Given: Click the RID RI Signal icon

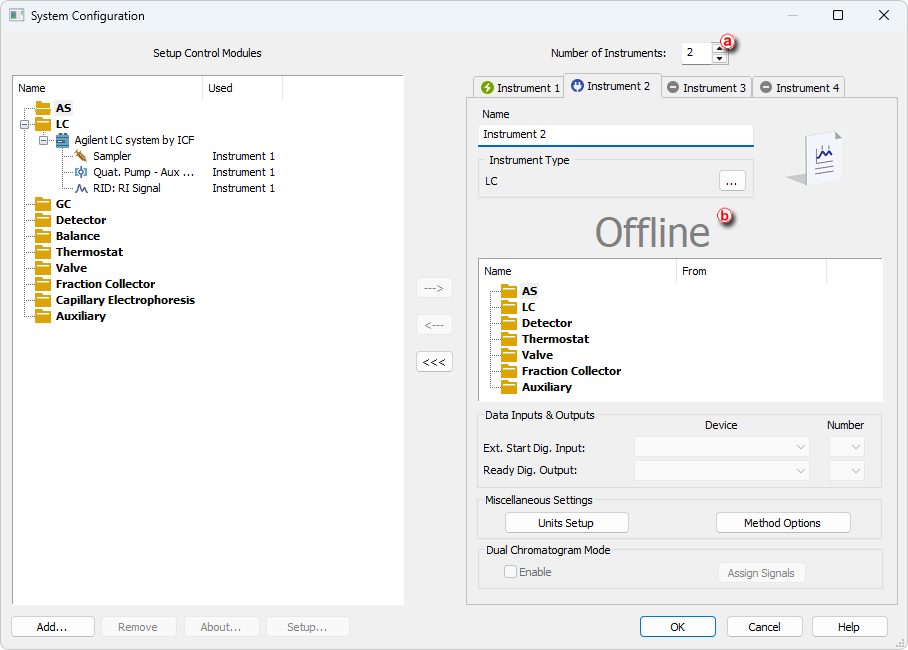Looking at the screenshot, I should point(81,188).
